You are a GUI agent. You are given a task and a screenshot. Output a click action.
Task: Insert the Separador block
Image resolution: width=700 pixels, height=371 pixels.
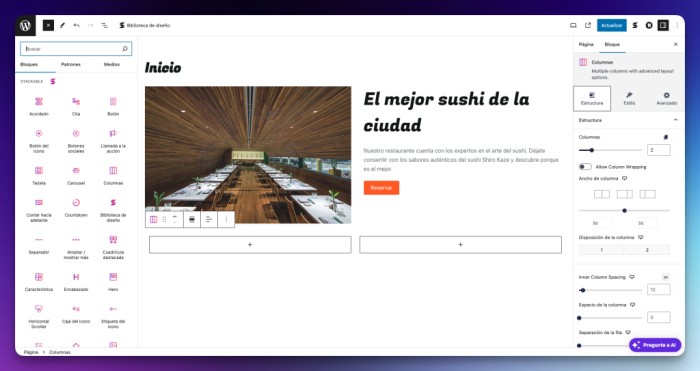point(39,245)
